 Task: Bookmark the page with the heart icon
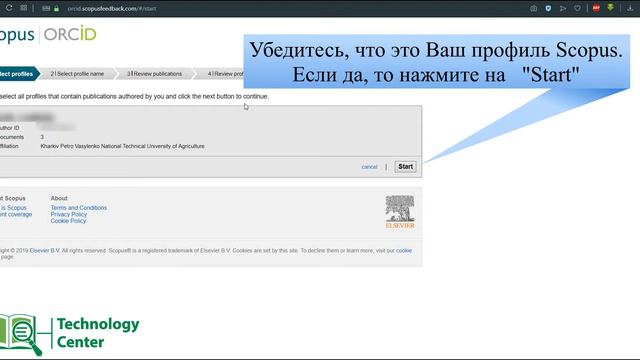click(x=577, y=8)
